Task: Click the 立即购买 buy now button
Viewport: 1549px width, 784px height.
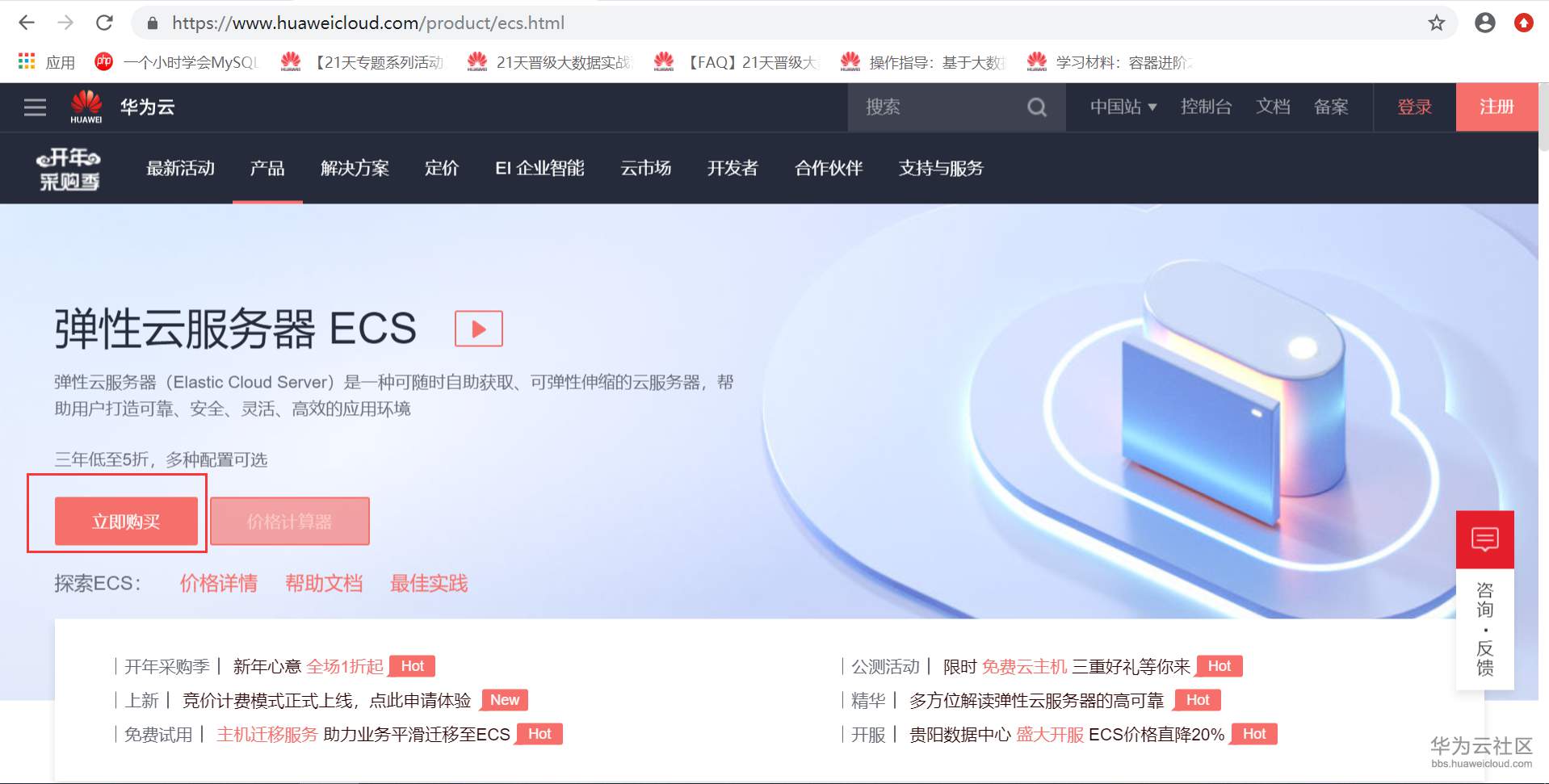Action: pyautogui.click(x=126, y=522)
